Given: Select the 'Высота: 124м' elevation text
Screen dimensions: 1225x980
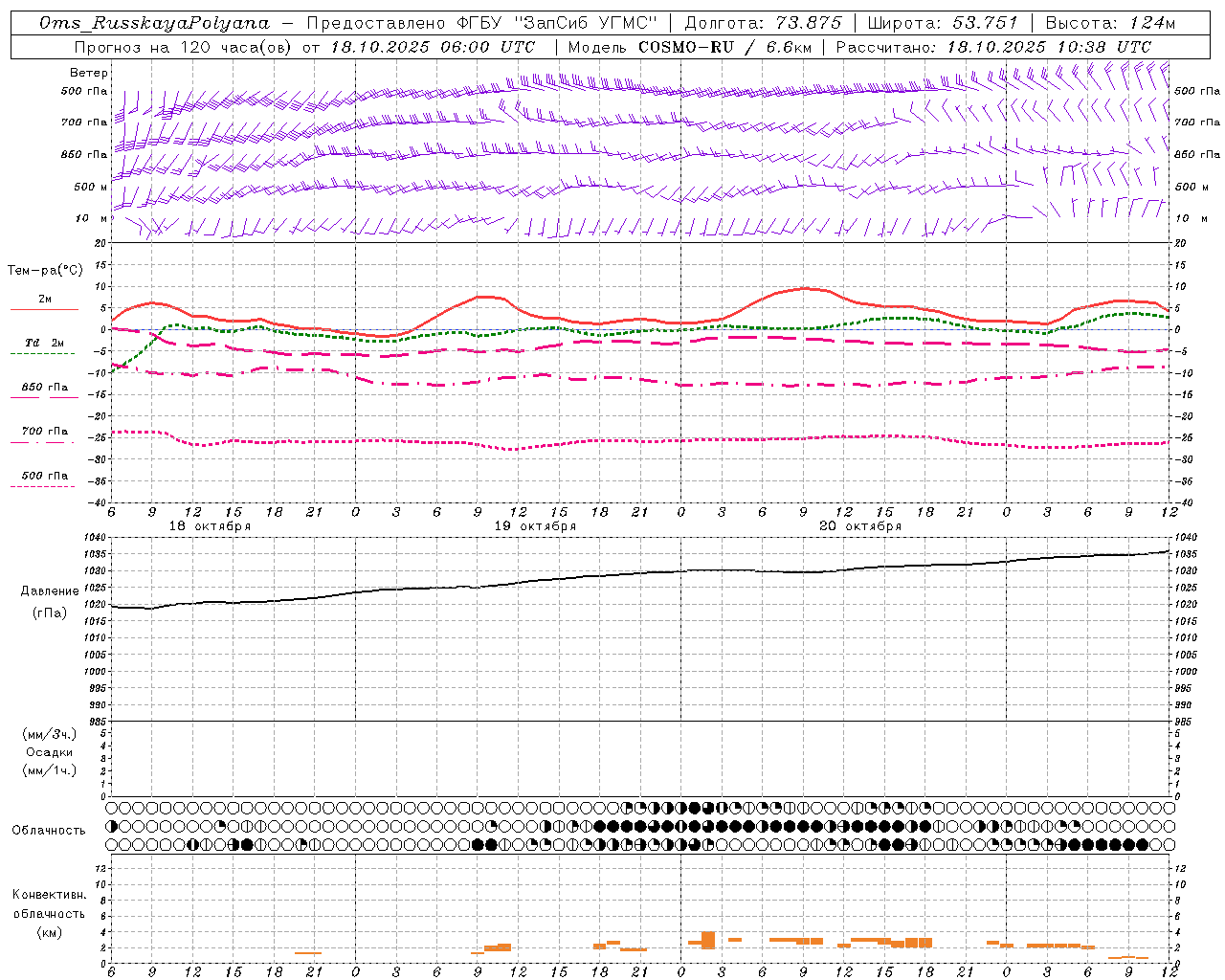Looking at the screenshot, I should tap(1109, 23).
